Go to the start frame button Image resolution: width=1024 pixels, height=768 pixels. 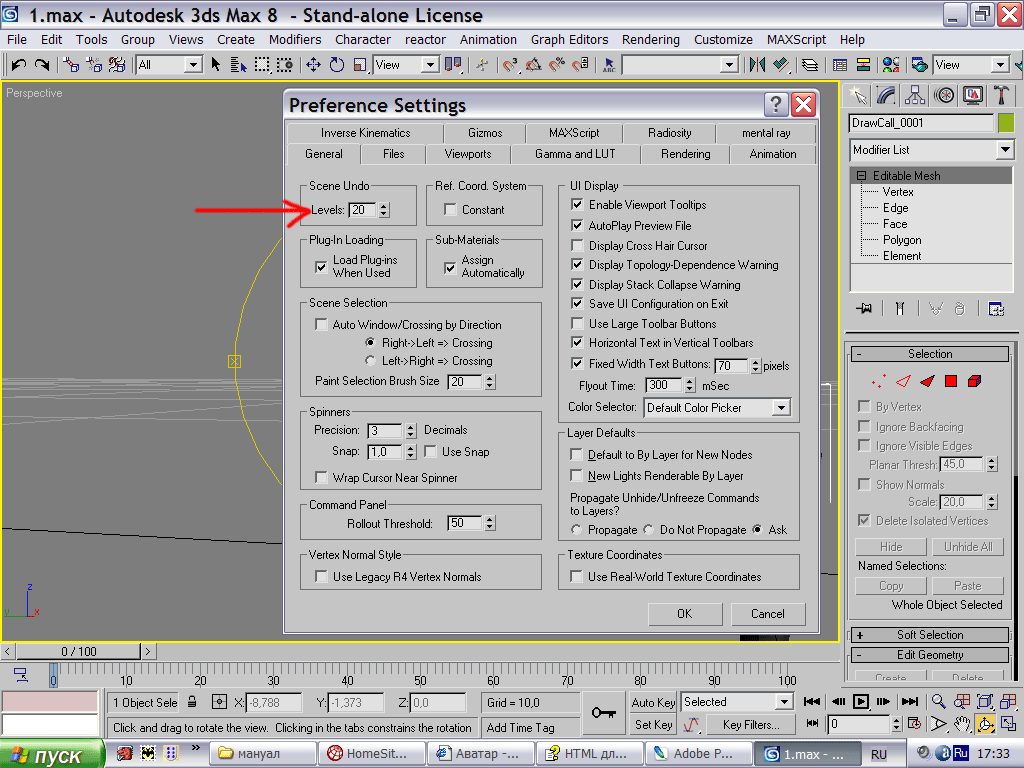pyautogui.click(x=812, y=701)
